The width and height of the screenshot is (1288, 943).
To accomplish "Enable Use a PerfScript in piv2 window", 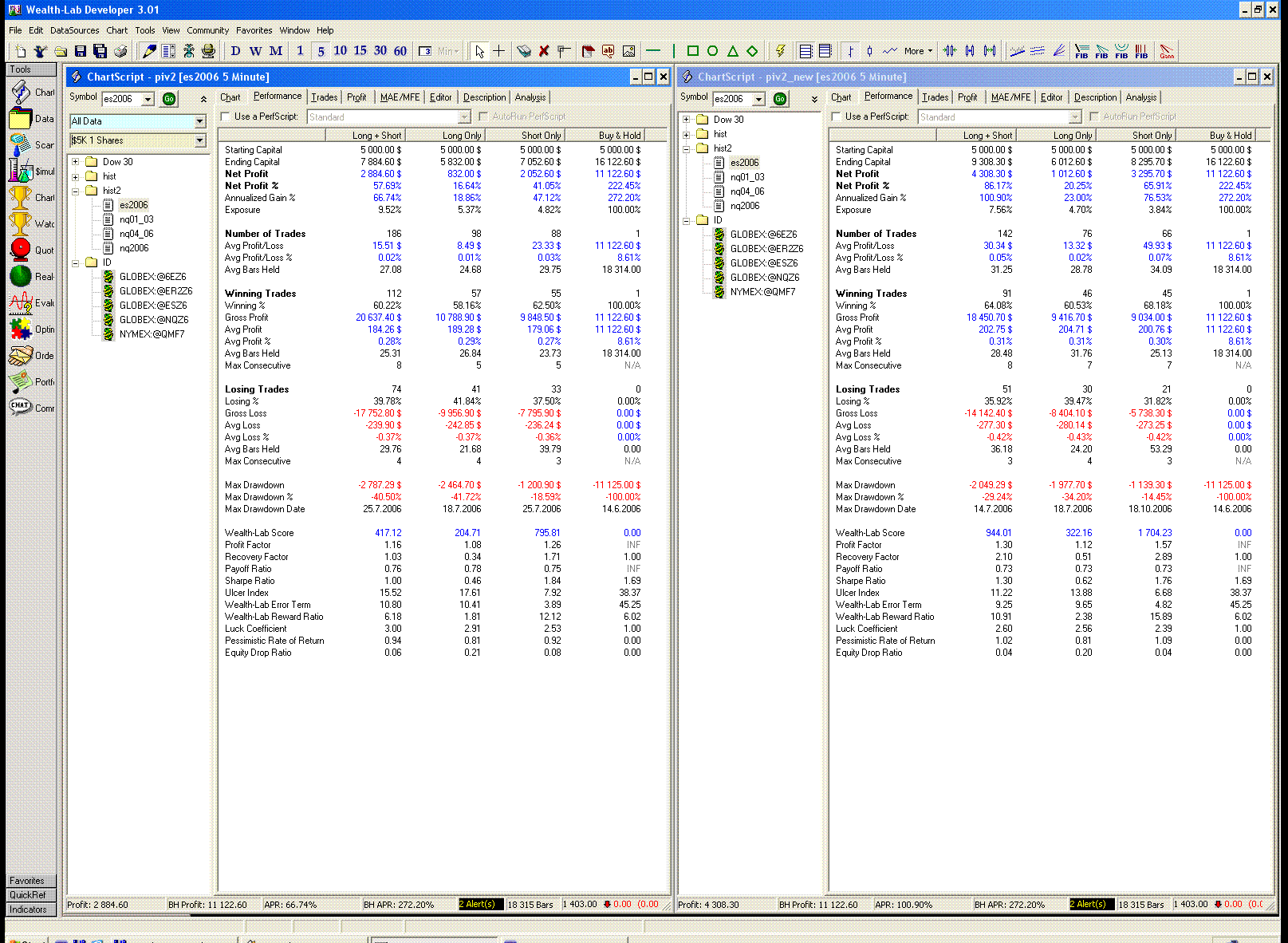I will pyautogui.click(x=226, y=116).
